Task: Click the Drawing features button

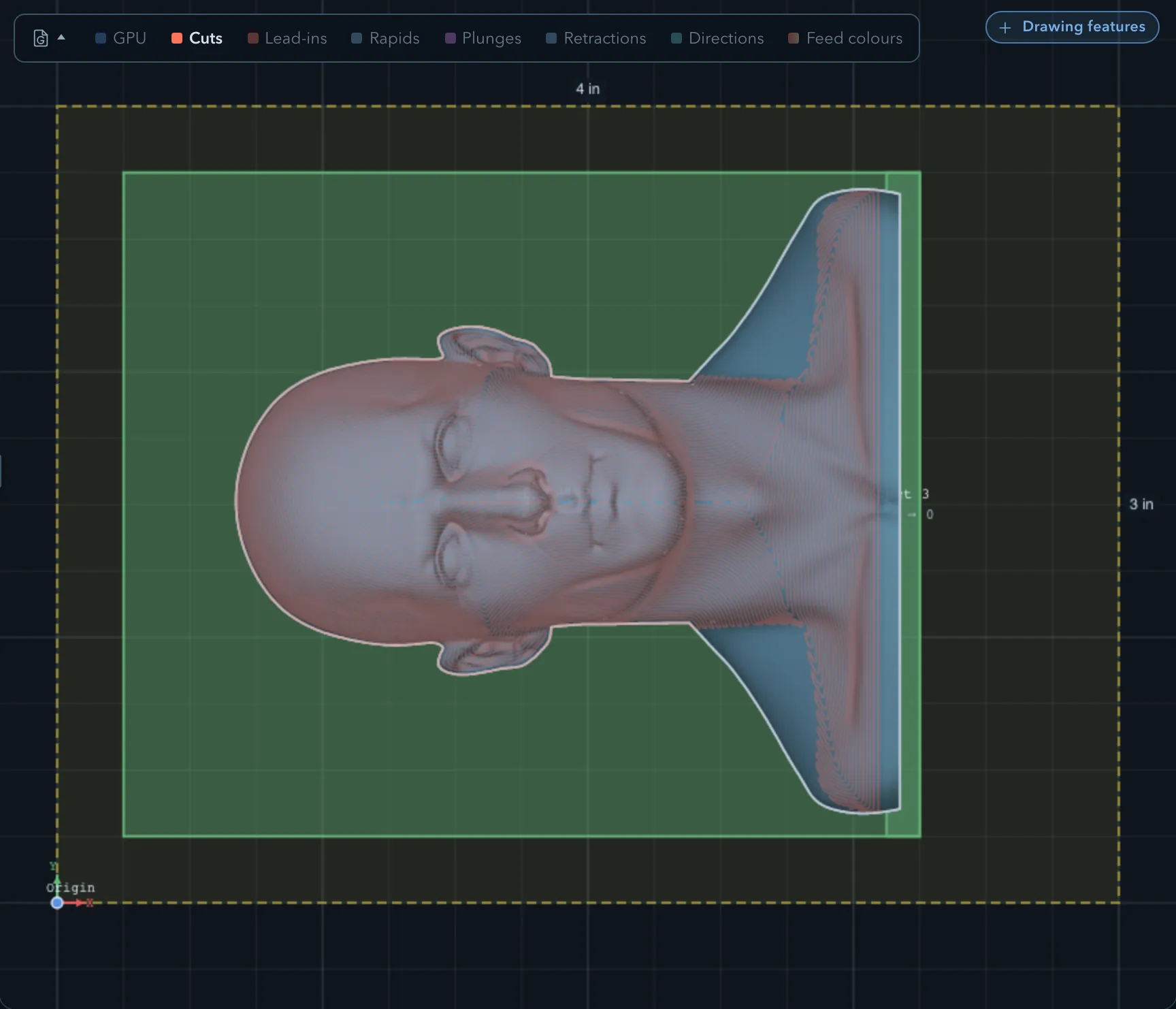Action: pyautogui.click(x=1072, y=27)
